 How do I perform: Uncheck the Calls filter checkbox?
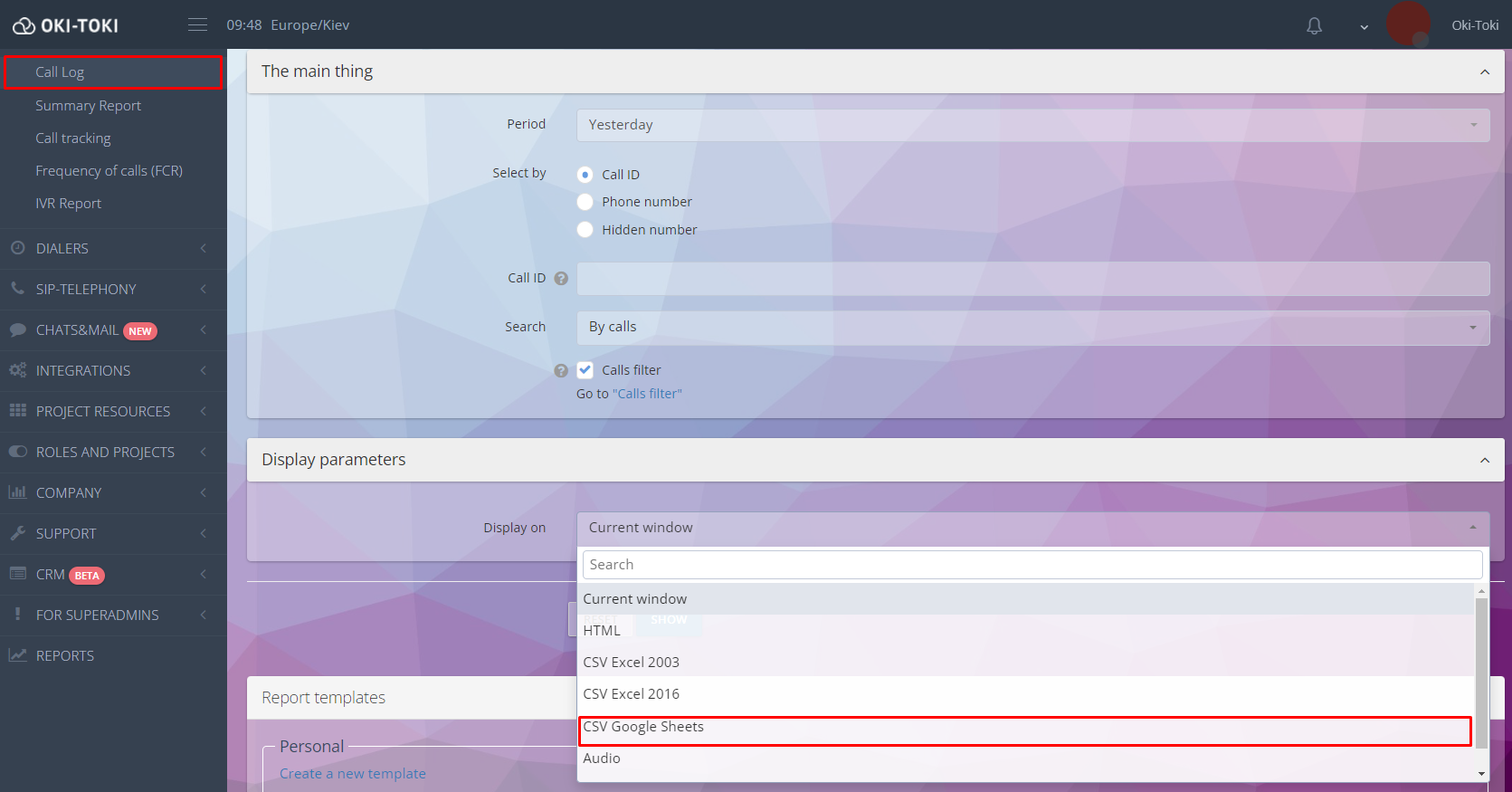tap(585, 370)
